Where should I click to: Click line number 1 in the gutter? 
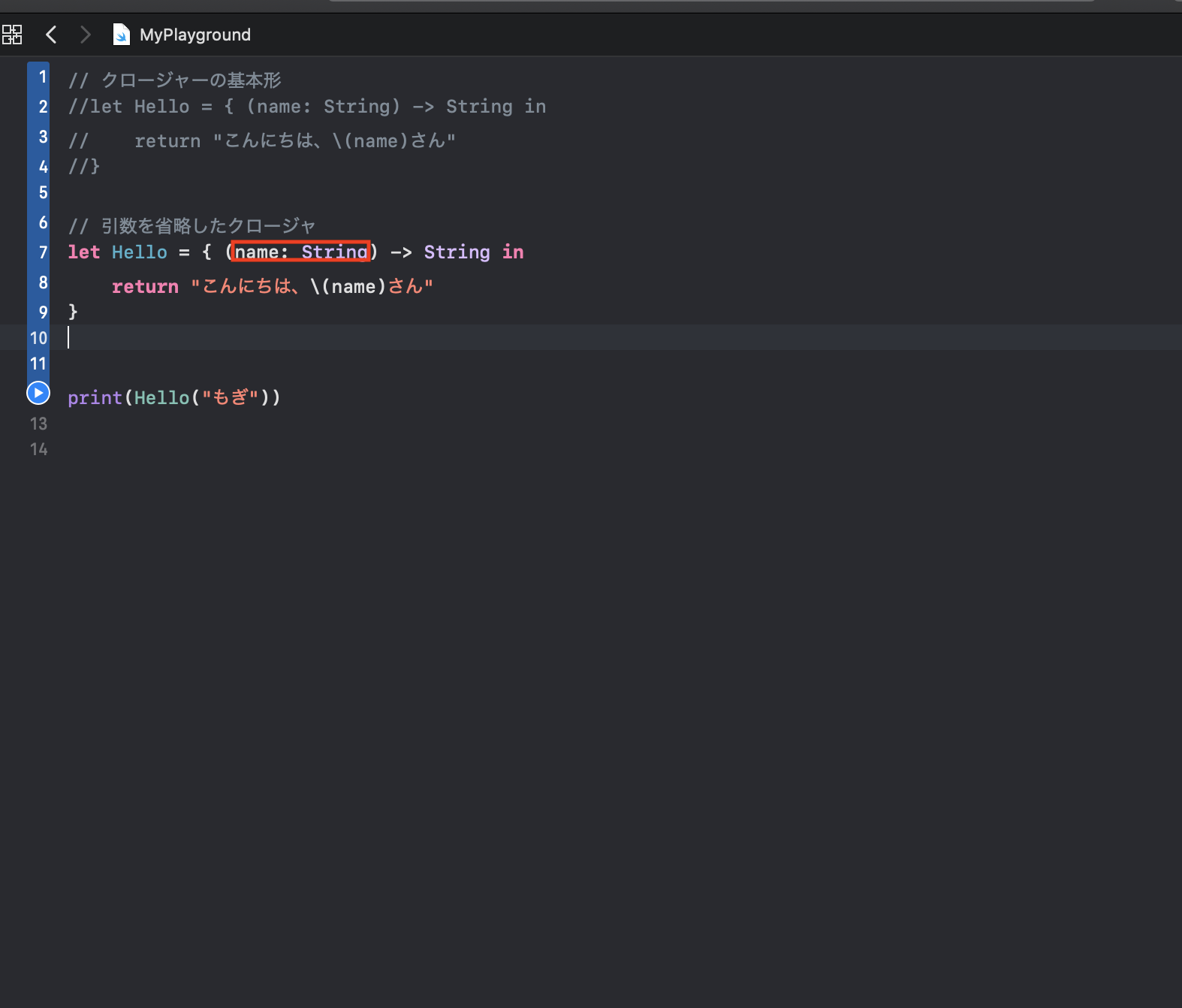click(x=43, y=77)
